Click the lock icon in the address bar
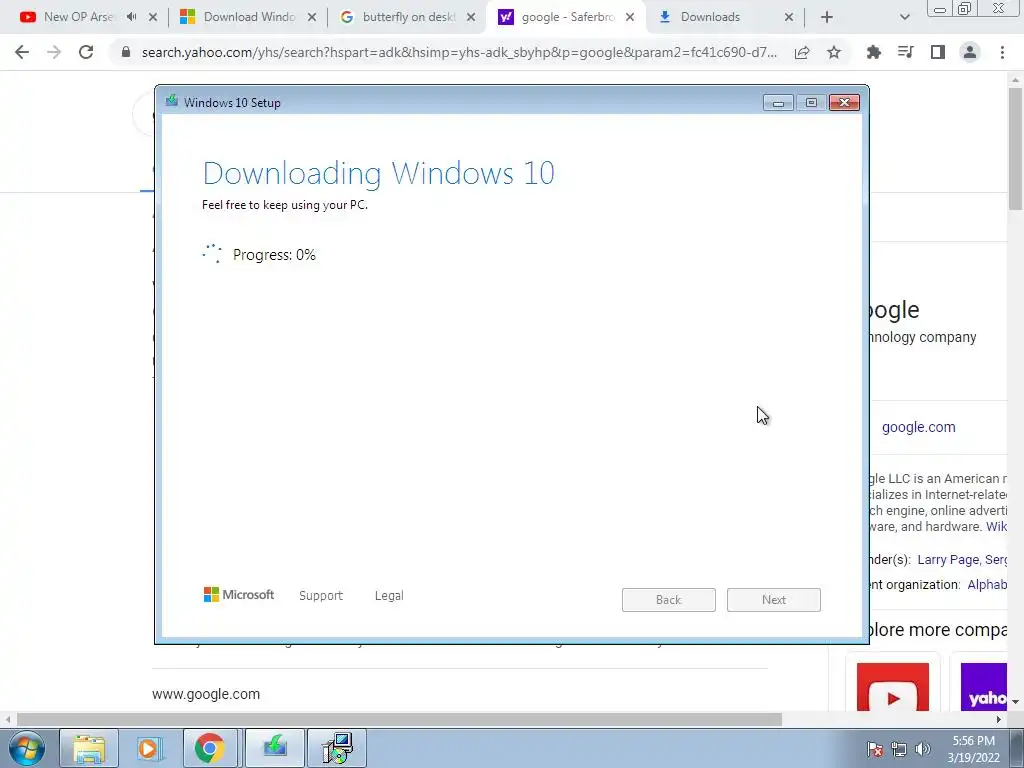The height and width of the screenshot is (768, 1024). pyautogui.click(x=126, y=52)
